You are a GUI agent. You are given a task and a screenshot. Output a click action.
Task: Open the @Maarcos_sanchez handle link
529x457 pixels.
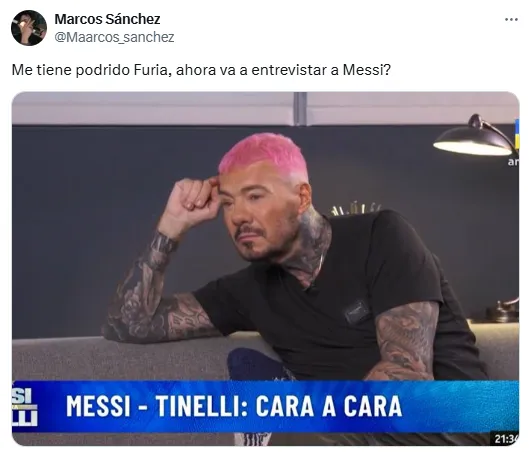(114, 37)
